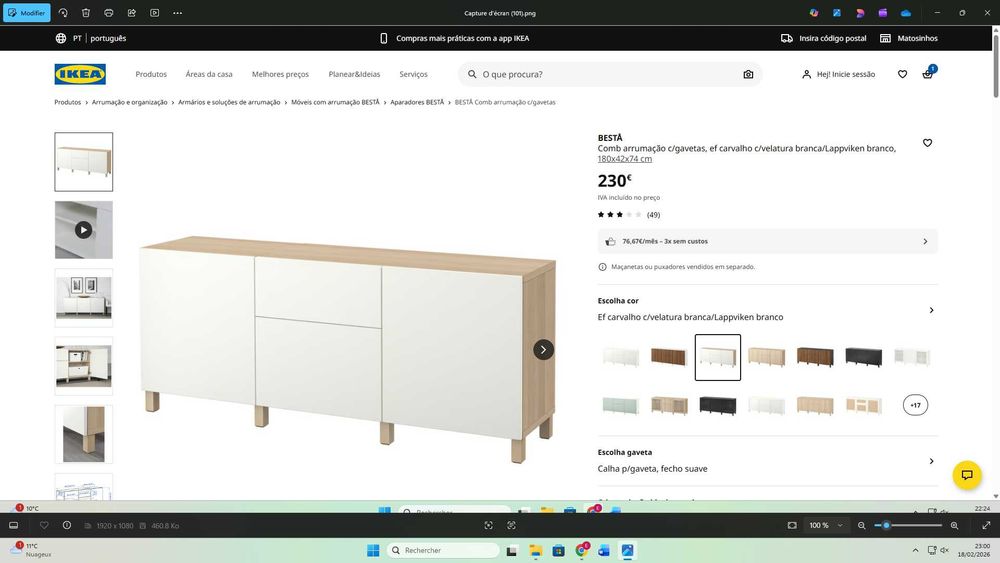The image size is (1000, 563).
Task: Click the taskbar Rechercher search box
Action: click(443, 550)
